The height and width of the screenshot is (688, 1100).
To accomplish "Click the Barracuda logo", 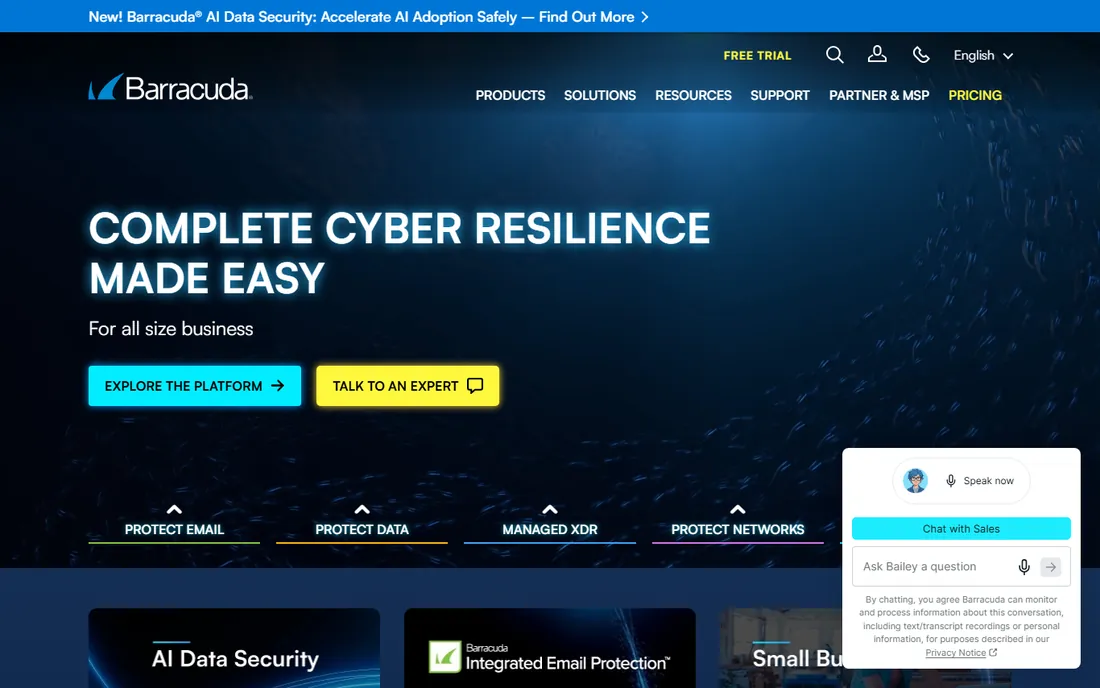I will [170, 88].
